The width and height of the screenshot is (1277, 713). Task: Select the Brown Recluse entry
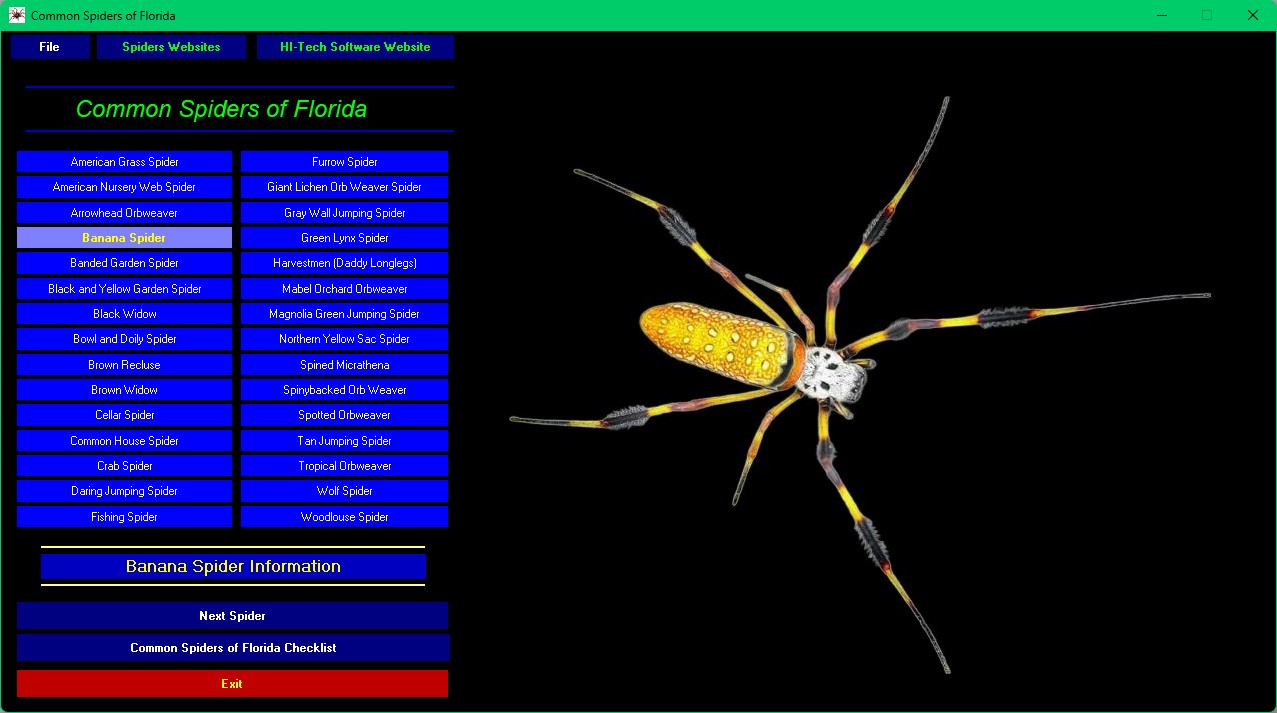tap(124, 365)
